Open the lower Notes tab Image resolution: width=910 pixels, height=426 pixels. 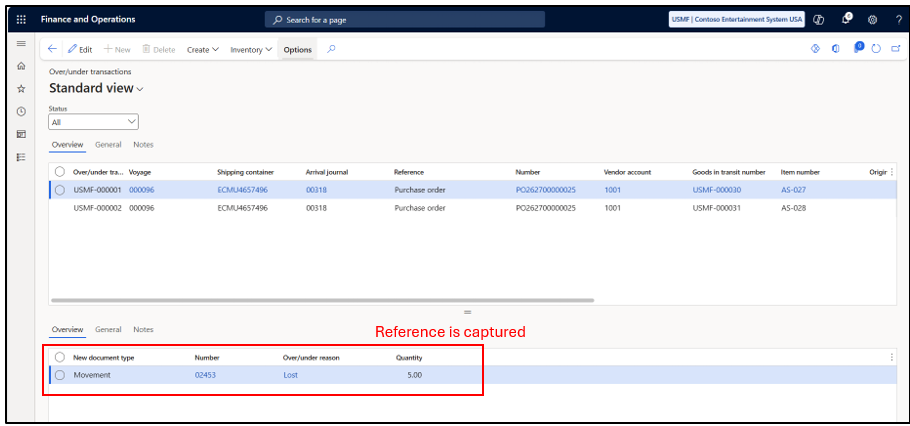143,329
